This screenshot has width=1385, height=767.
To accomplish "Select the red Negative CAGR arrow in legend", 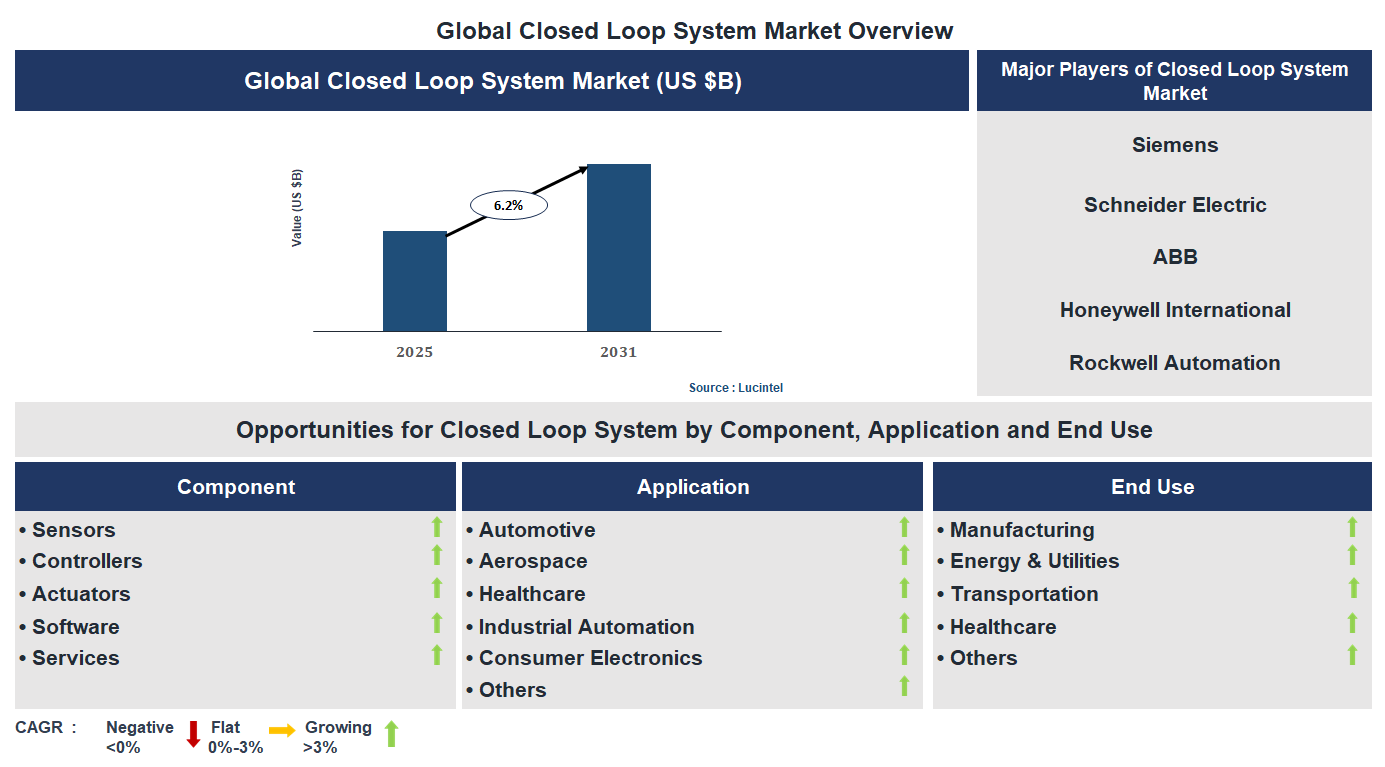I will tap(192, 735).
